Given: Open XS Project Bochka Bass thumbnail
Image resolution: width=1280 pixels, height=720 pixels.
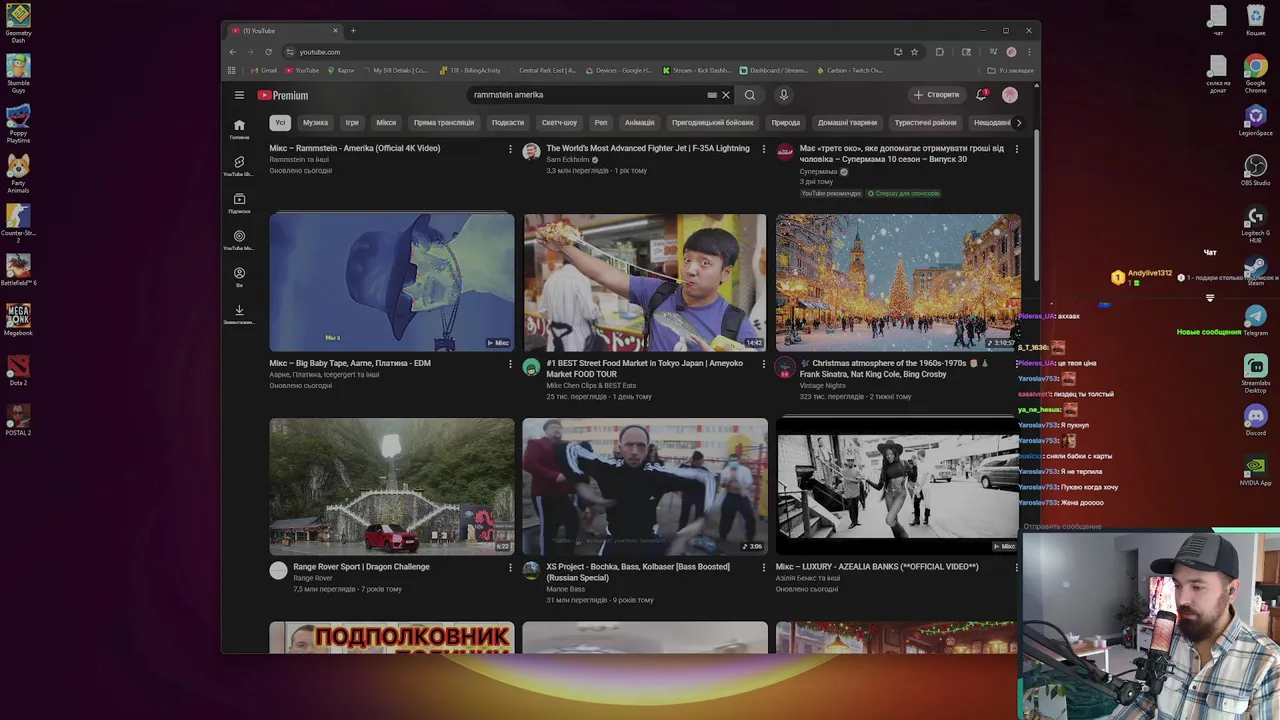Looking at the screenshot, I should pyautogui.click(x=645, y=486).
